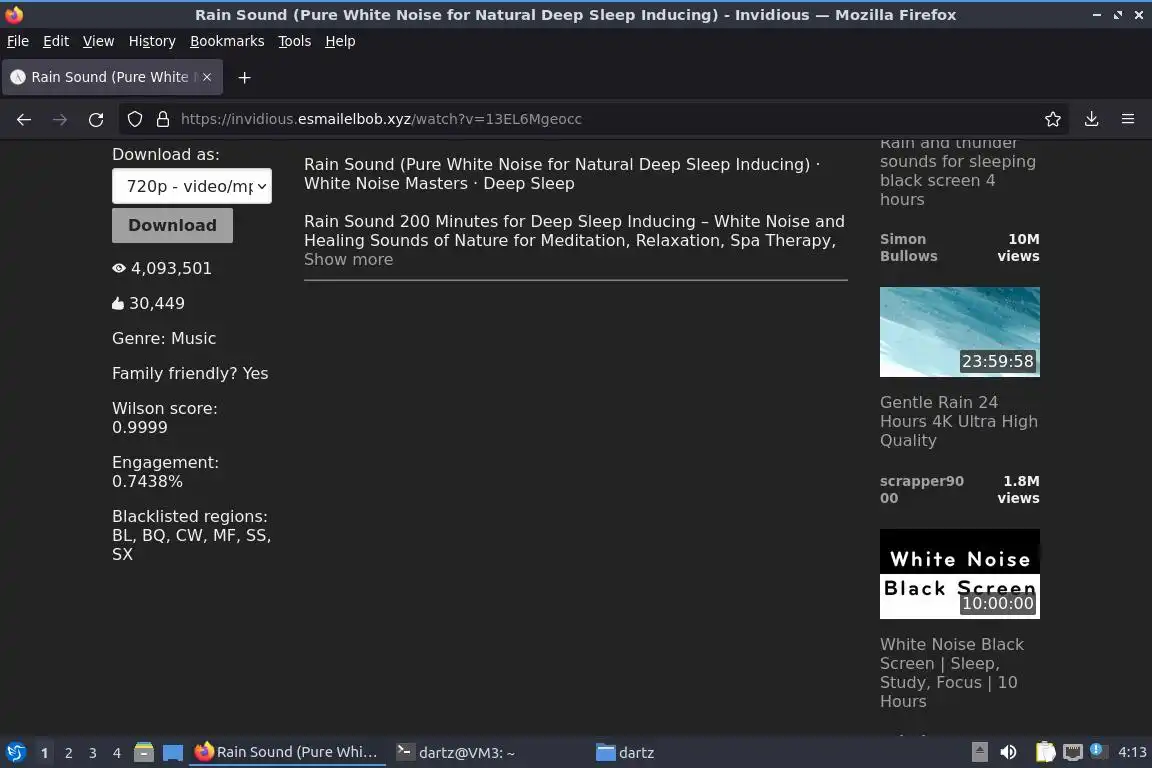Close the Rain Sound tab
The width and height of the screenshot is (1152, 768).
207,77
